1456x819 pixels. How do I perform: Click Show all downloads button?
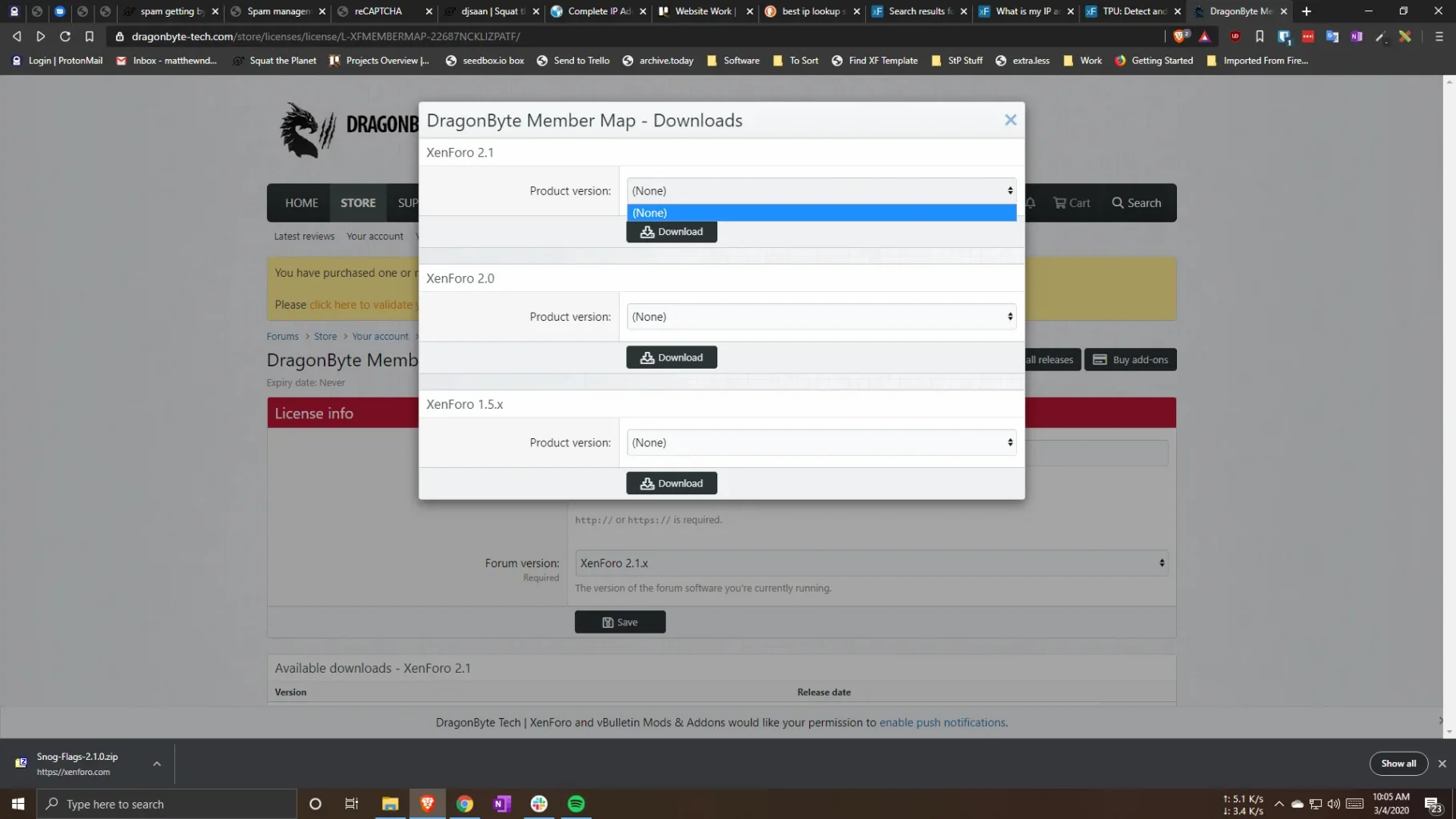(x=1398, y=764)
